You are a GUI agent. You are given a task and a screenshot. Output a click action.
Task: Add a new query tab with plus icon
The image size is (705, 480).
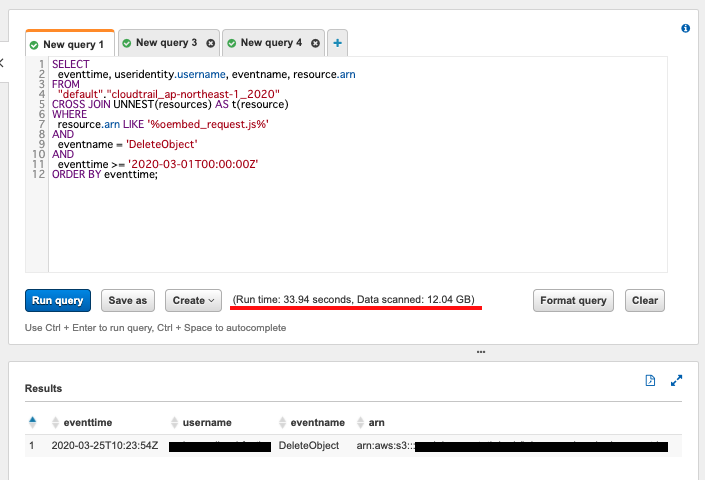click(x=337, y=43)
